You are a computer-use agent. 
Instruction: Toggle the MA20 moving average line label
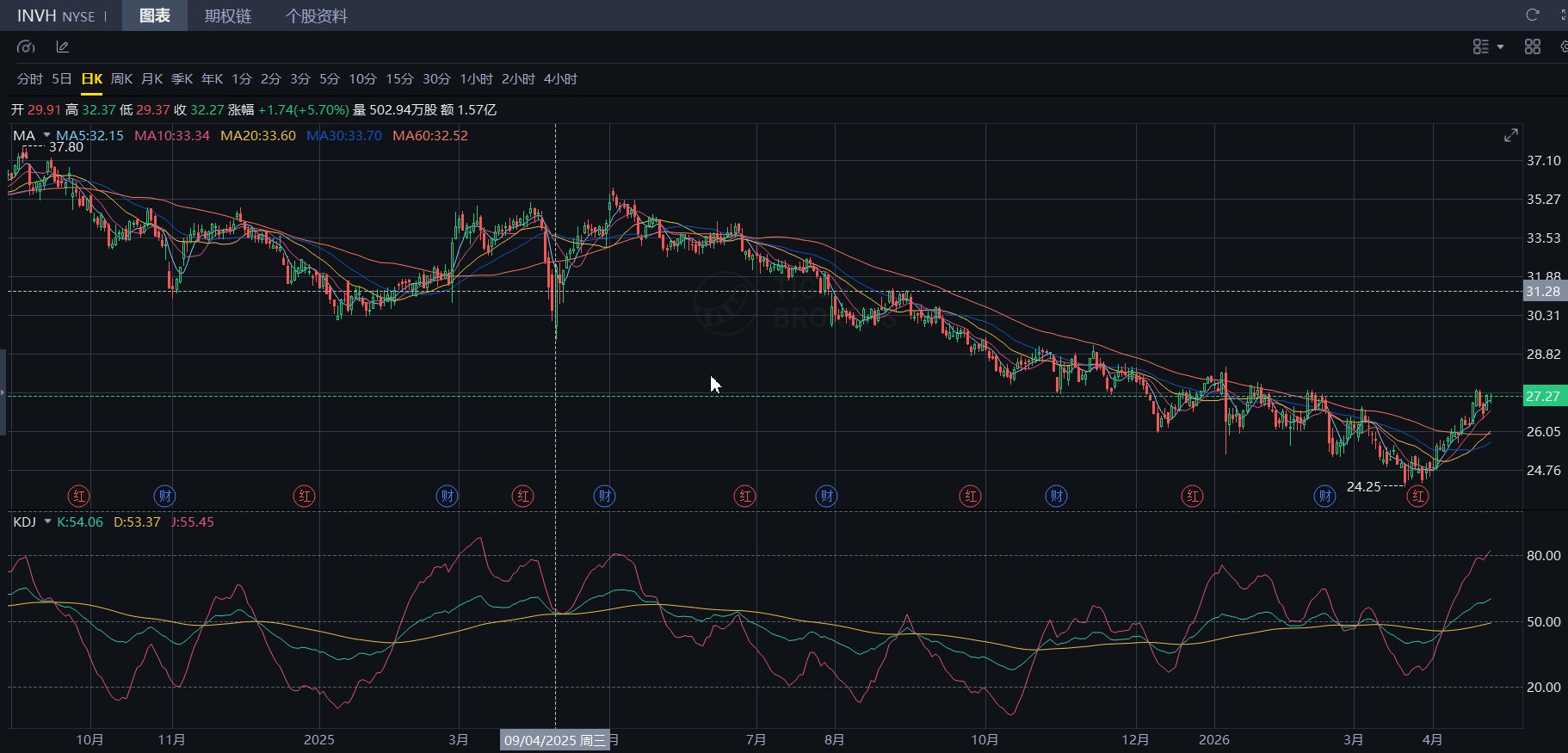pos(257,136)
